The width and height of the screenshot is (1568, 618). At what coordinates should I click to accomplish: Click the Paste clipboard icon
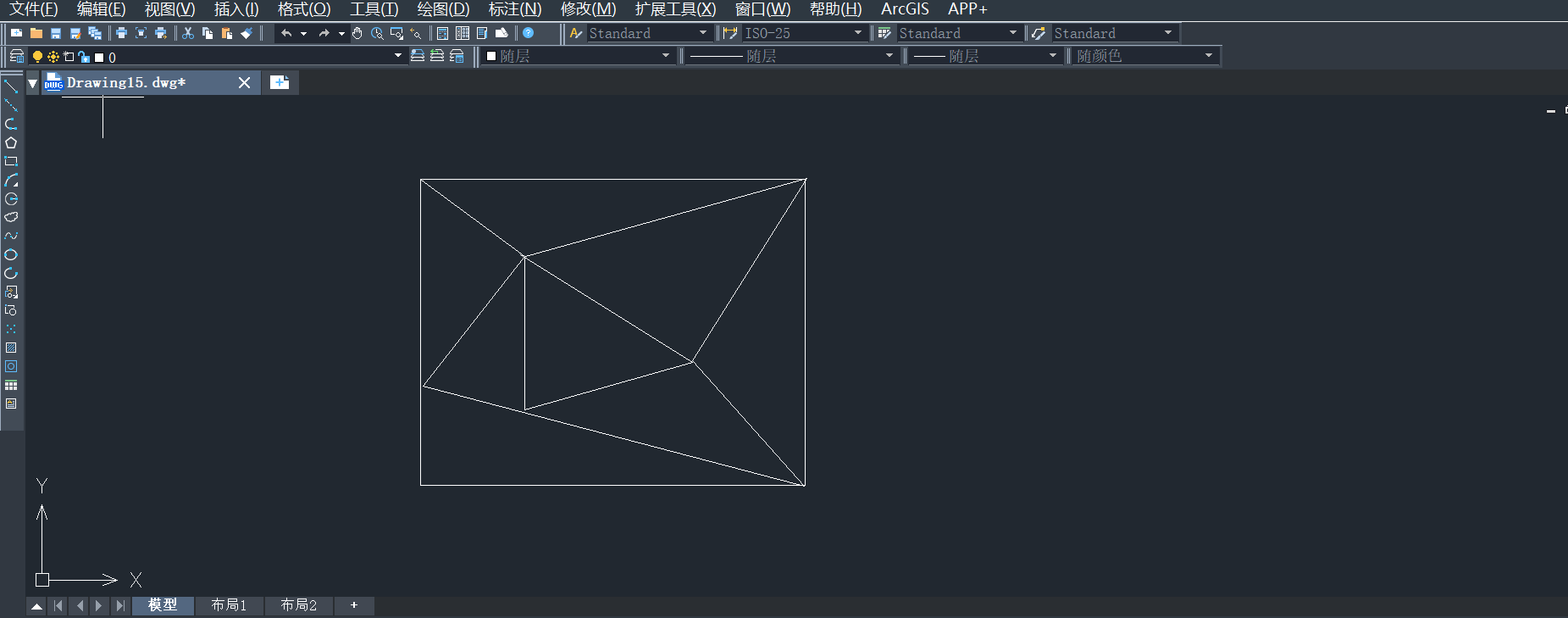227,33
